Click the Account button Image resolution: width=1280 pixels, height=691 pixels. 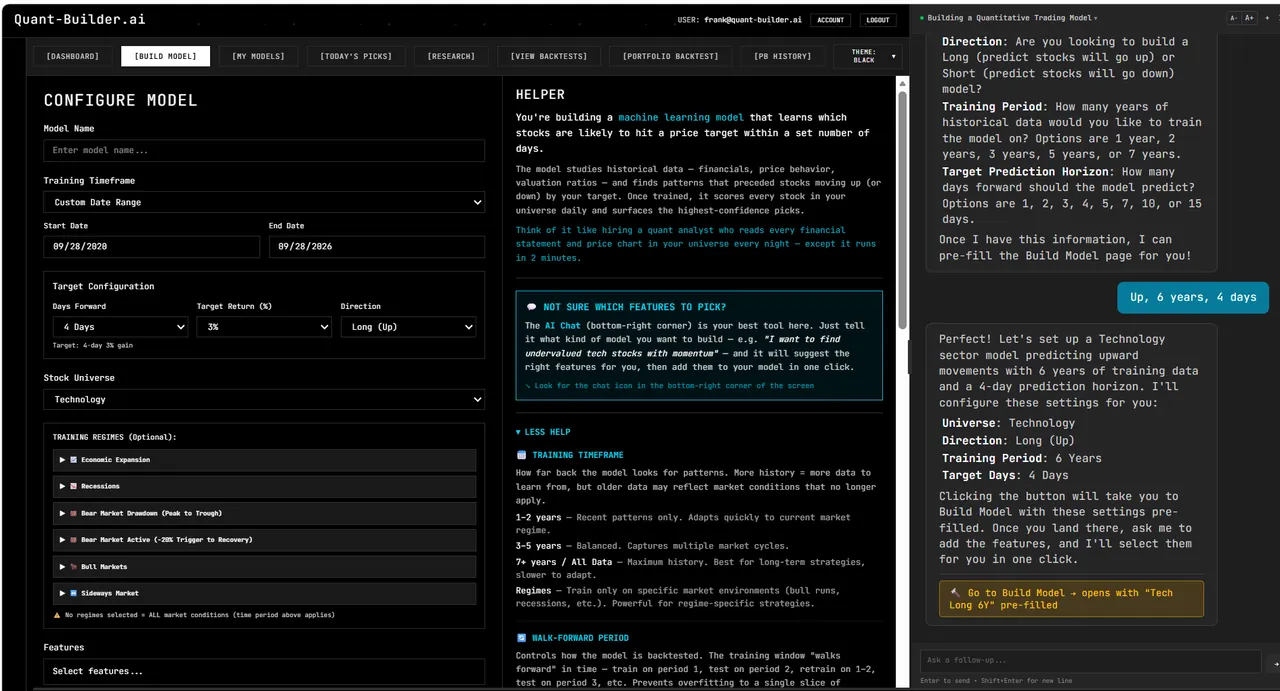830,20
